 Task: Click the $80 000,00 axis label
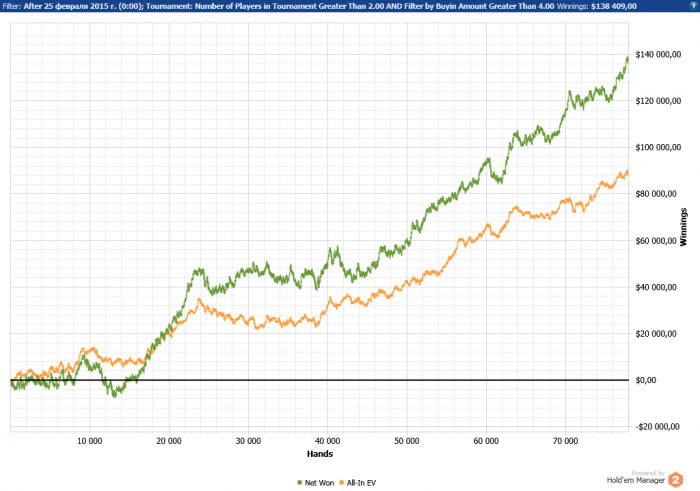click(x=656, y=194)
